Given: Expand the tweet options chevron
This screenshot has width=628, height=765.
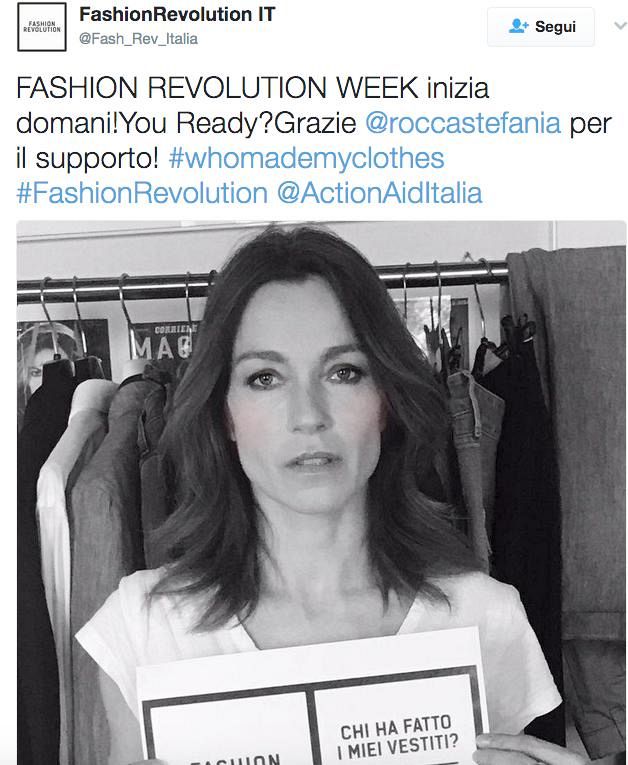Looking at the screenshot, I should pos(620,25).
